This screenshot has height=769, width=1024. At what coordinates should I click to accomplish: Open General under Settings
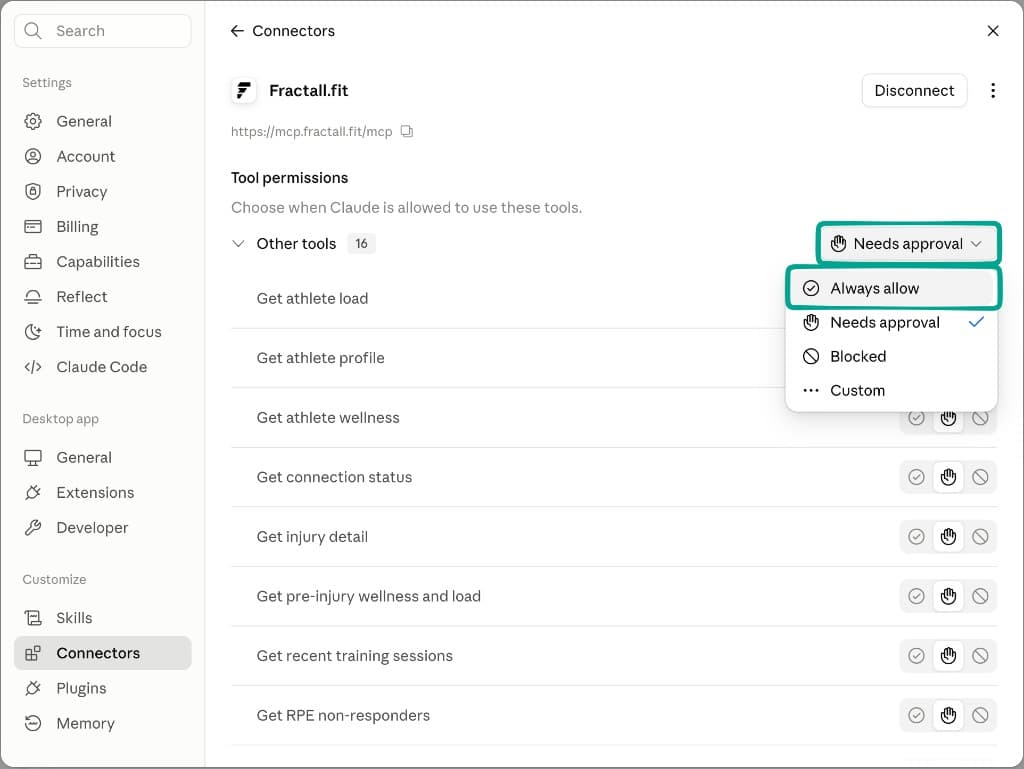[x=103, y=121]
